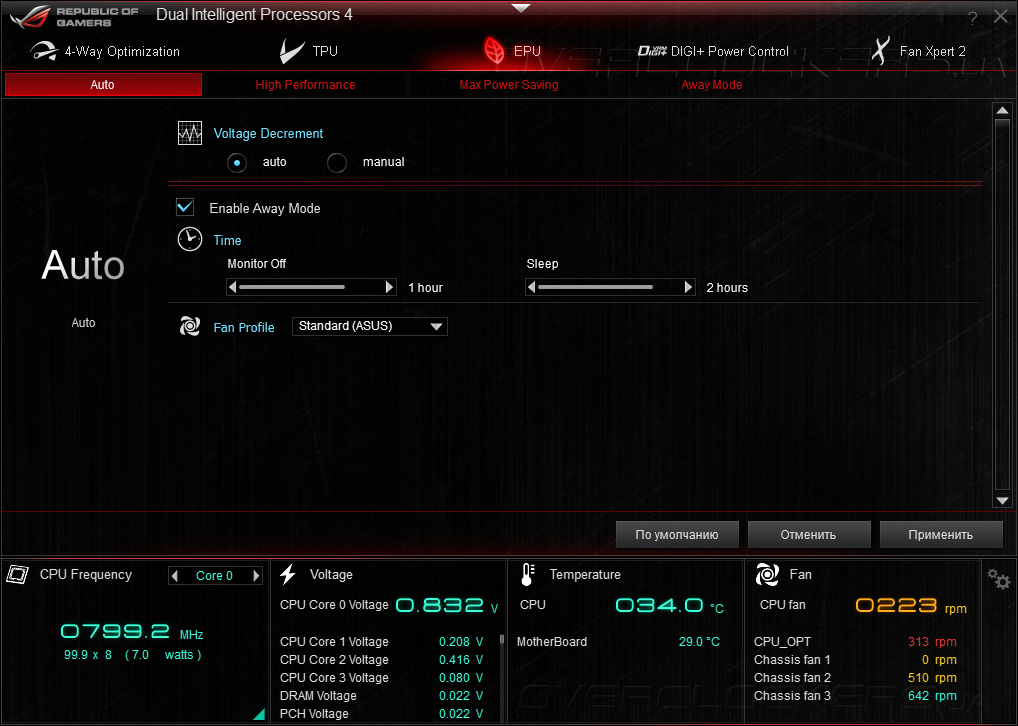This screenshot has height=726, width=1018.
Task: Select the EPU leaf icon
Action: click(x=493, y=51)
